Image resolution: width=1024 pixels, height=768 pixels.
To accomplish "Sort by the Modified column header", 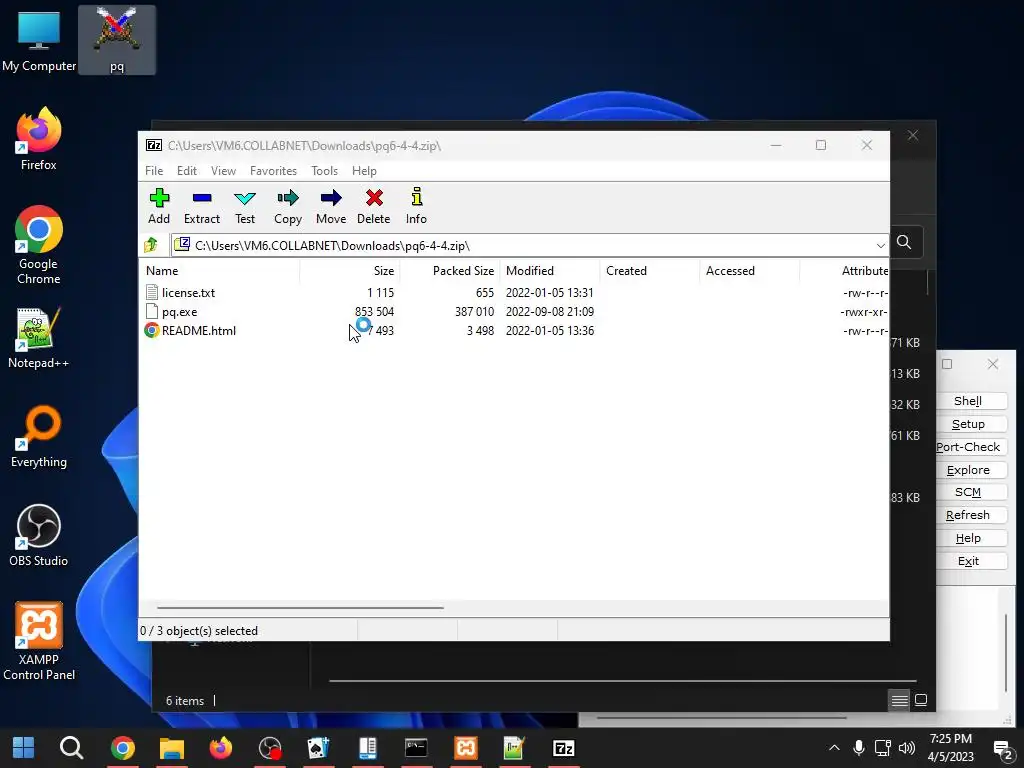I will click(550, 270).
